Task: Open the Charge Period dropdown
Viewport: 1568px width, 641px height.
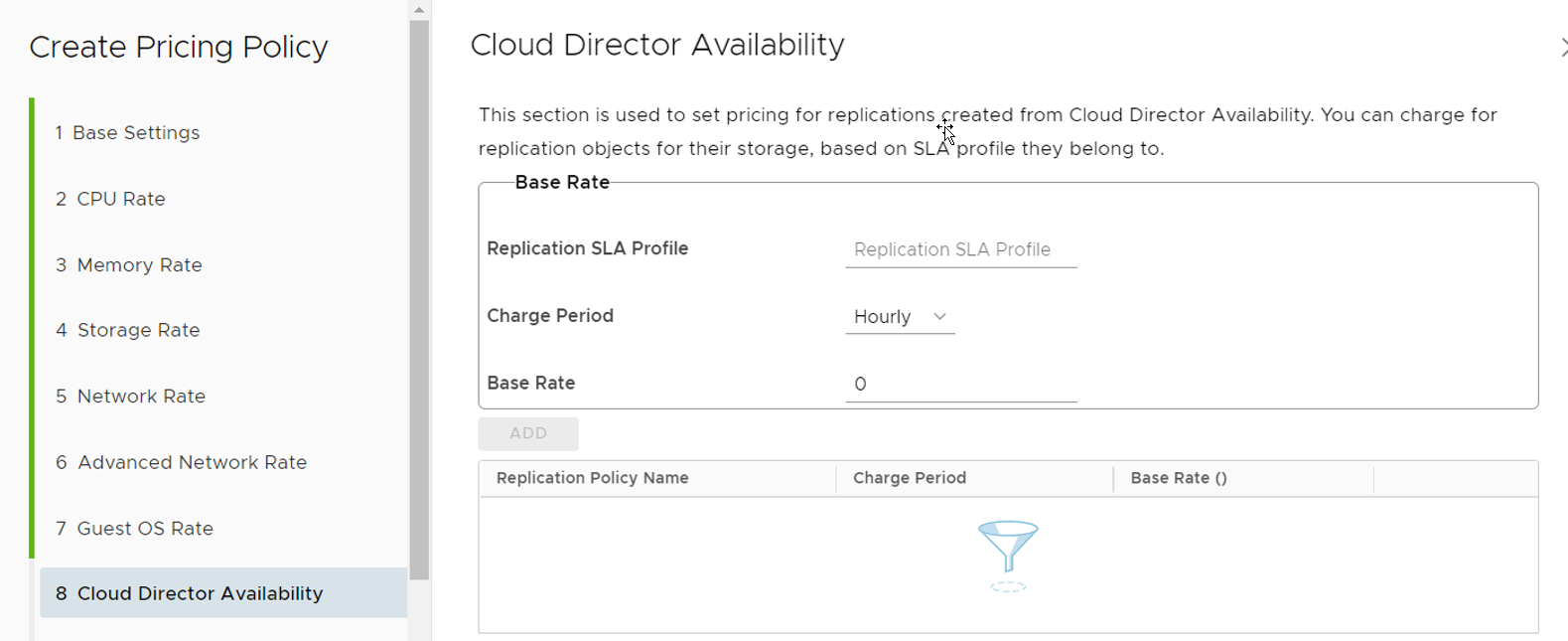Action: [899, 317]
